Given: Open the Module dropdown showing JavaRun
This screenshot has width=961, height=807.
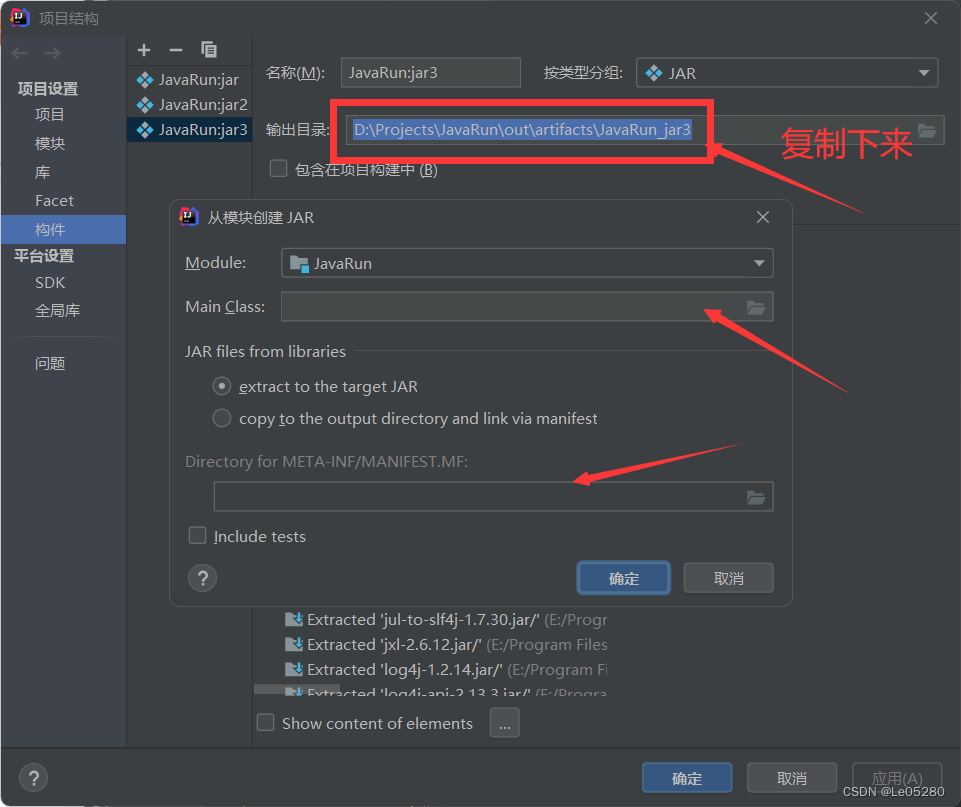Looking at the screenshot, I should point(527,263).
